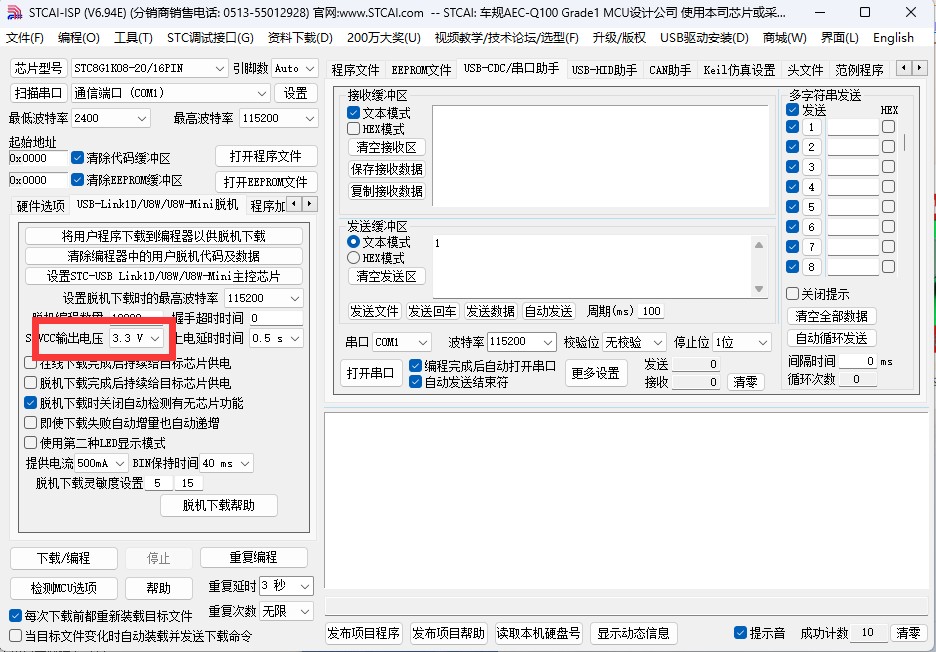Switch to the USB-HID助手 tab
The image size is (936, 652).
[604, 70]
